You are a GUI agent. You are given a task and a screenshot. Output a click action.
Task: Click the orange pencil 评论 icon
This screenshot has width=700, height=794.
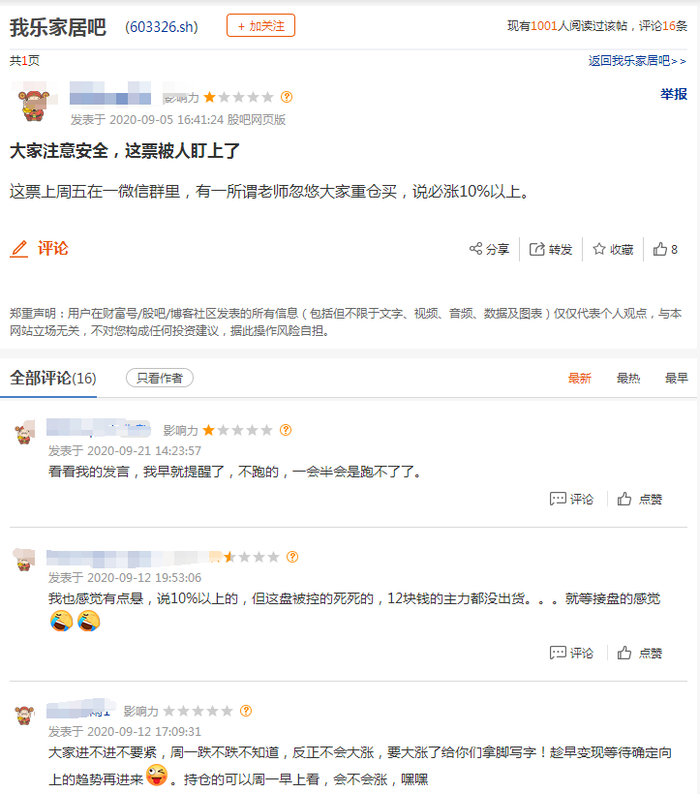point(19,249)
